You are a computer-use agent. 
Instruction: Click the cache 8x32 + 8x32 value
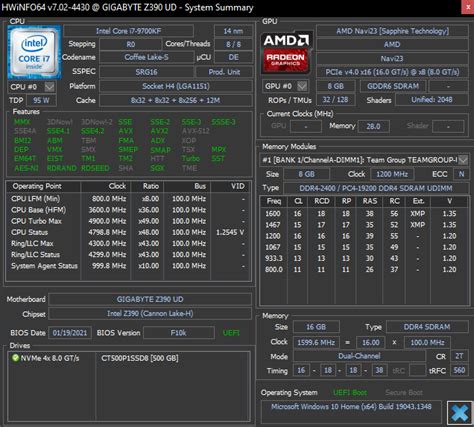pos(176,100)
